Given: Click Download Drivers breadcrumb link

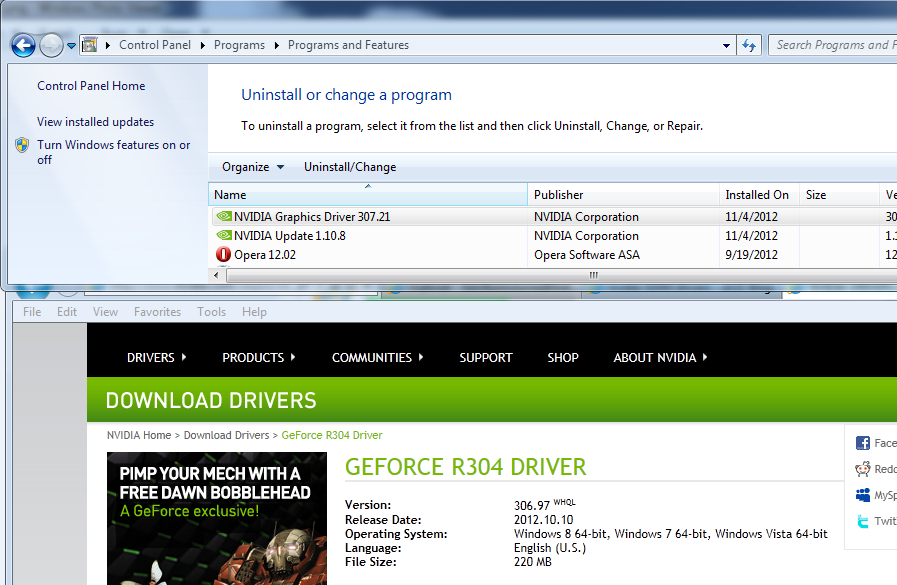Looking at the screenshot, I should pos(227,435).
